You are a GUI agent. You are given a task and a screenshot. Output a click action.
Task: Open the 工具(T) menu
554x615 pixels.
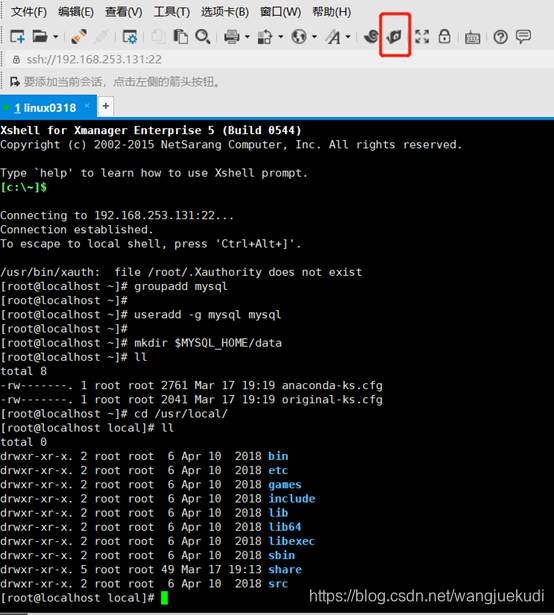click(x=171, y=12)
